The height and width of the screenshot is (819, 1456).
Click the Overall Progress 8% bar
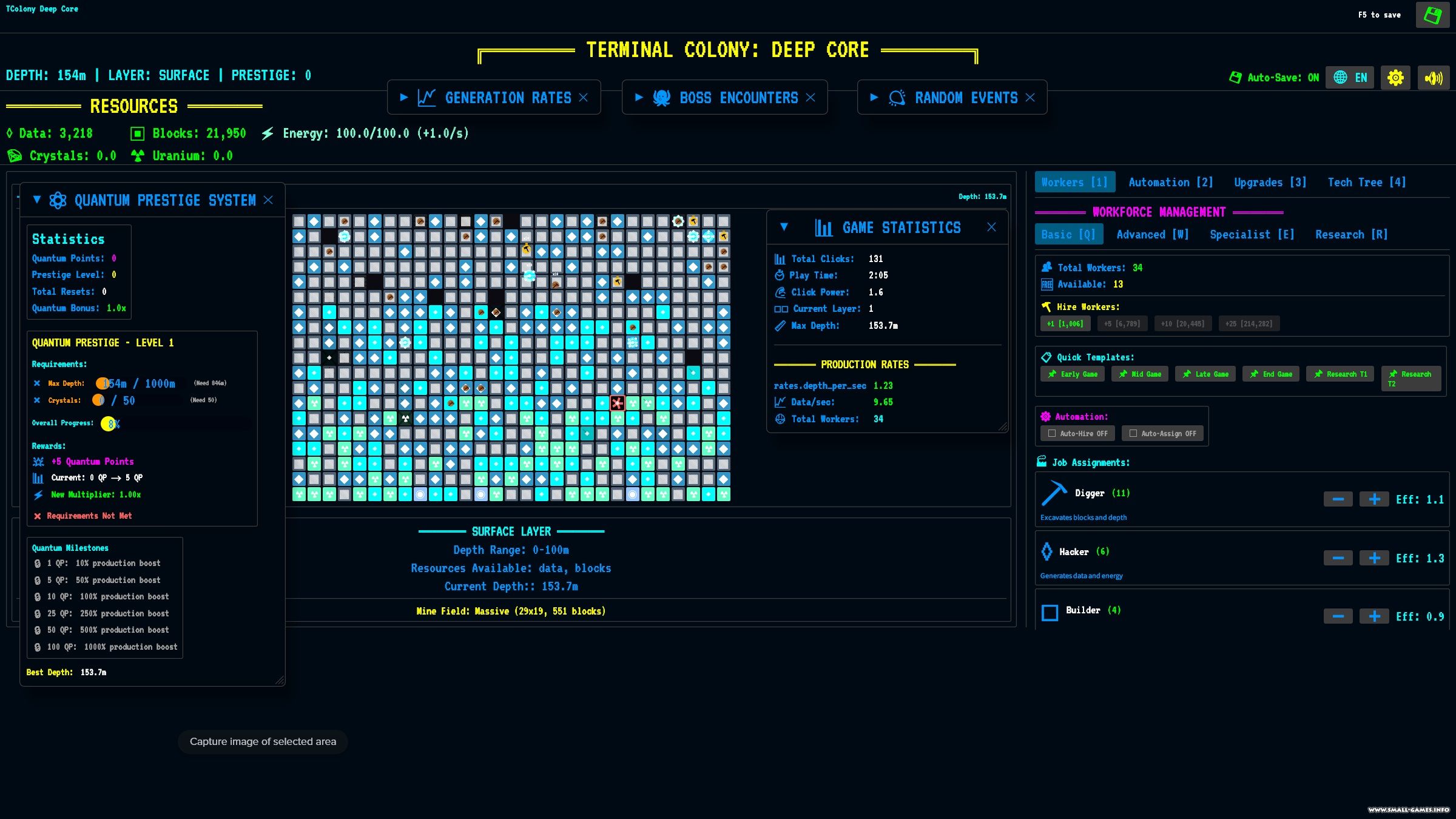click(x=110, y=423)
